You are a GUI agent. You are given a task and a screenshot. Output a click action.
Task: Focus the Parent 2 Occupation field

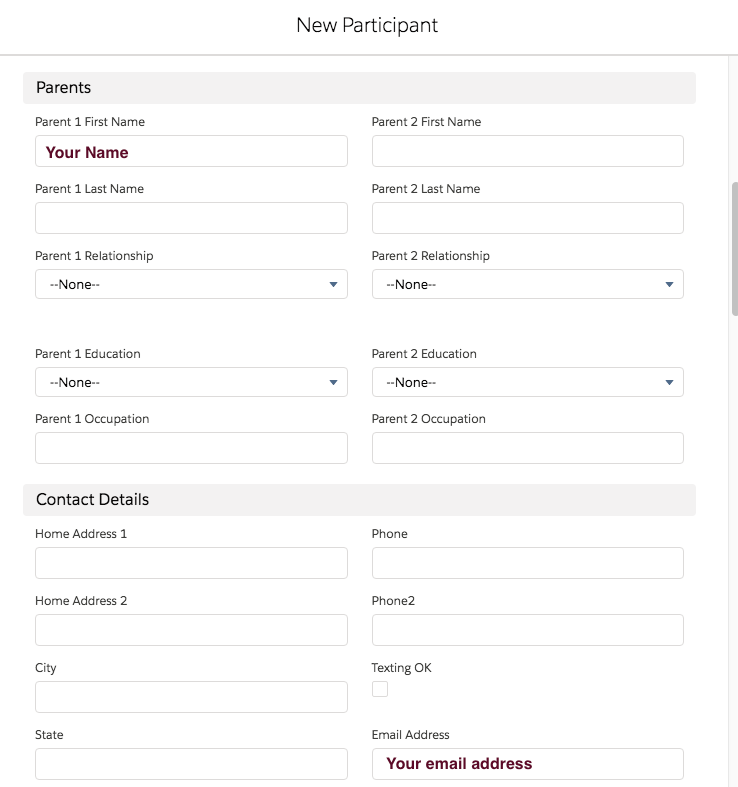pyautogui.click(x=528, y=448)
